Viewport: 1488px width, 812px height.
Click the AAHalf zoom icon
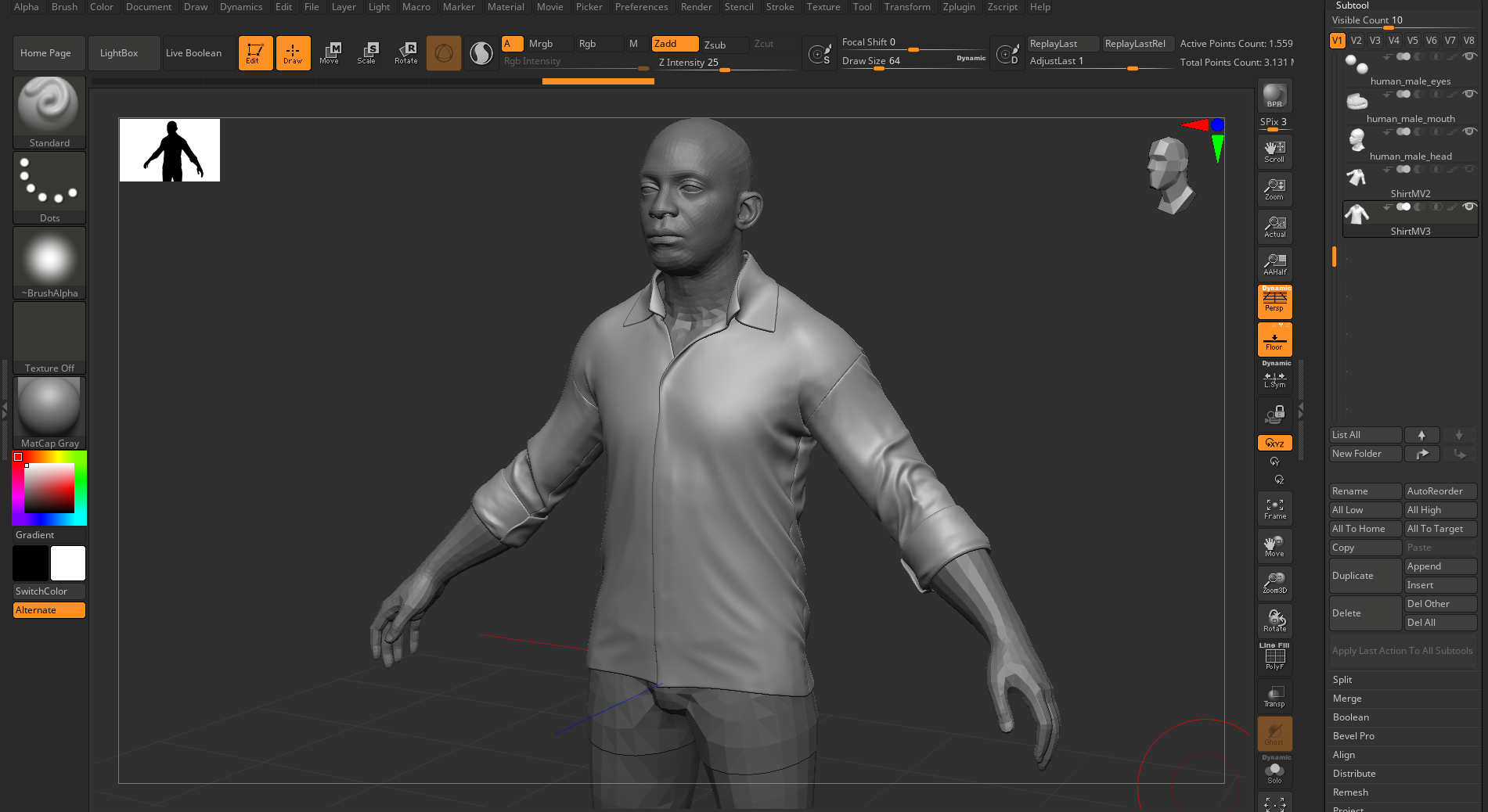point(1274,264)
